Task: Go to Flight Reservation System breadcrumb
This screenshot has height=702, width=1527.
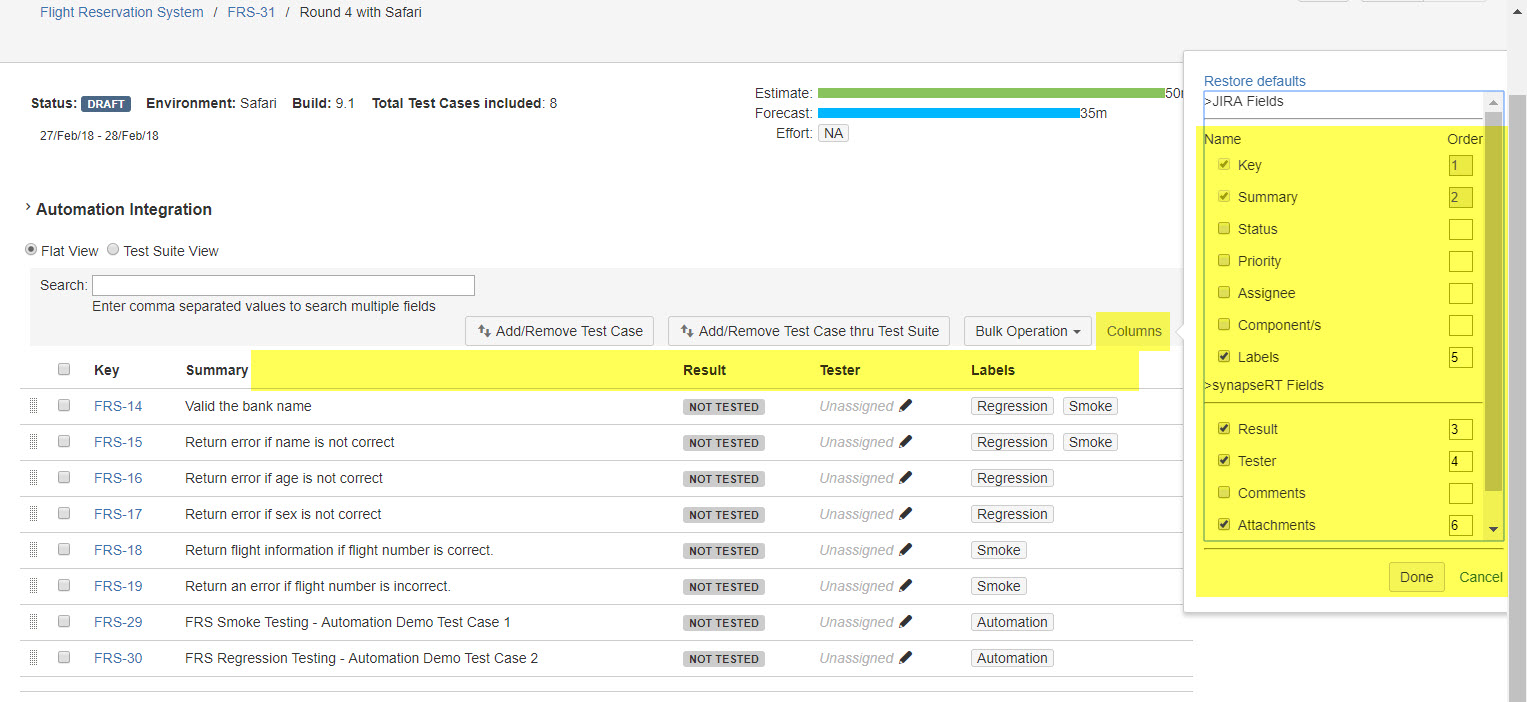Action: click(x=121, y=13)
